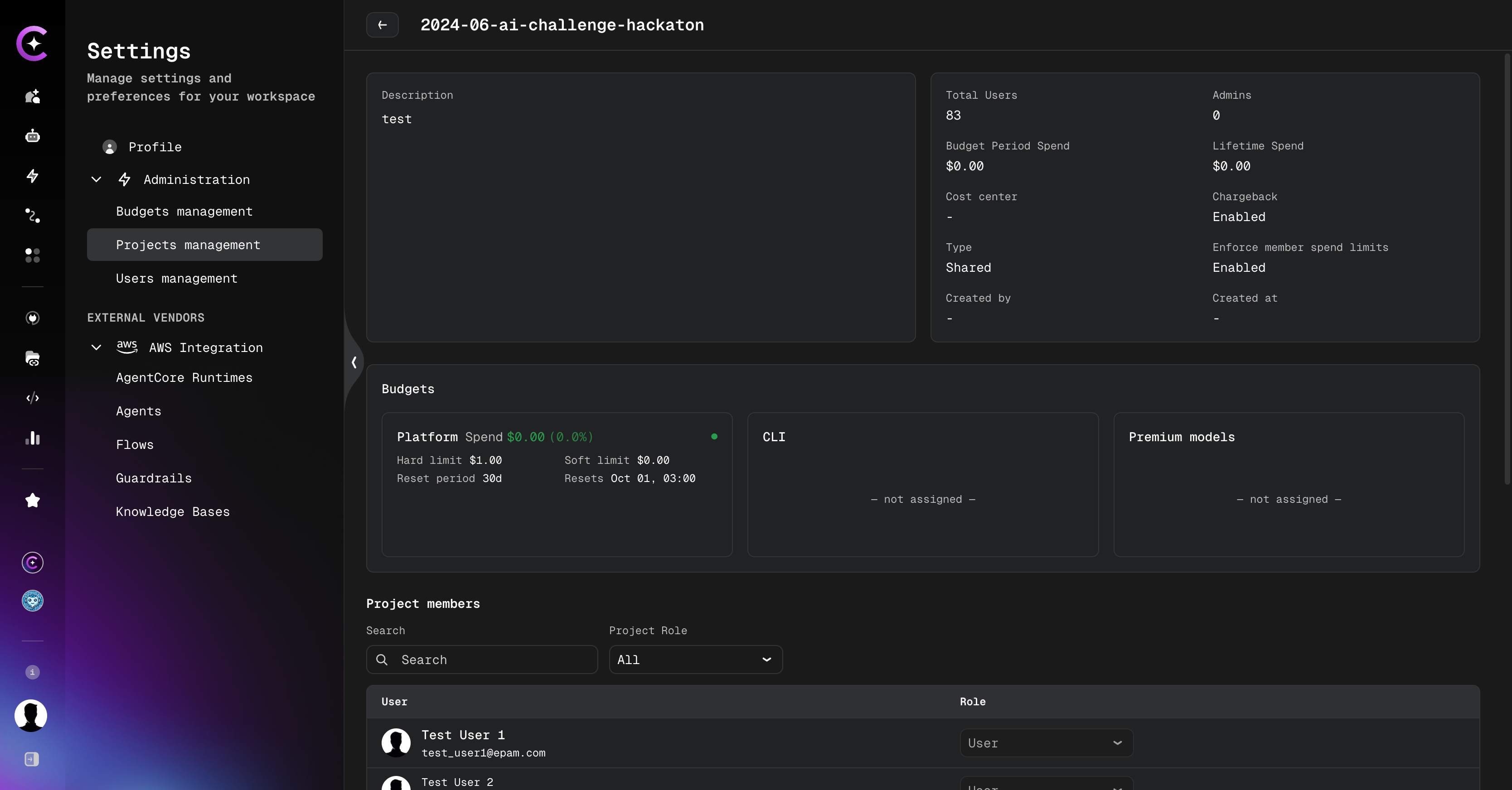Click the Test User 1 name
Image resolution: width=1512 pixels, height=790 pixels.
pos(463,735)
